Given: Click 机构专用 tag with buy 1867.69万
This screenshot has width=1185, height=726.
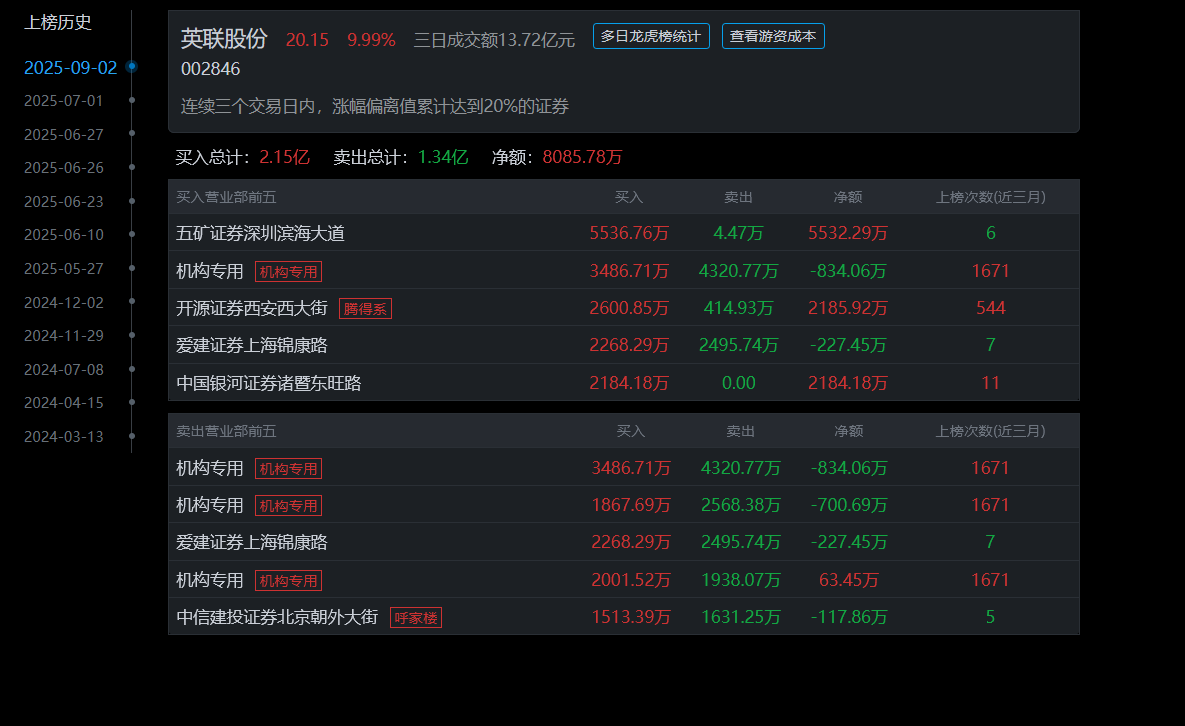Looking at the screenshot, I should [x=288, y=506].
